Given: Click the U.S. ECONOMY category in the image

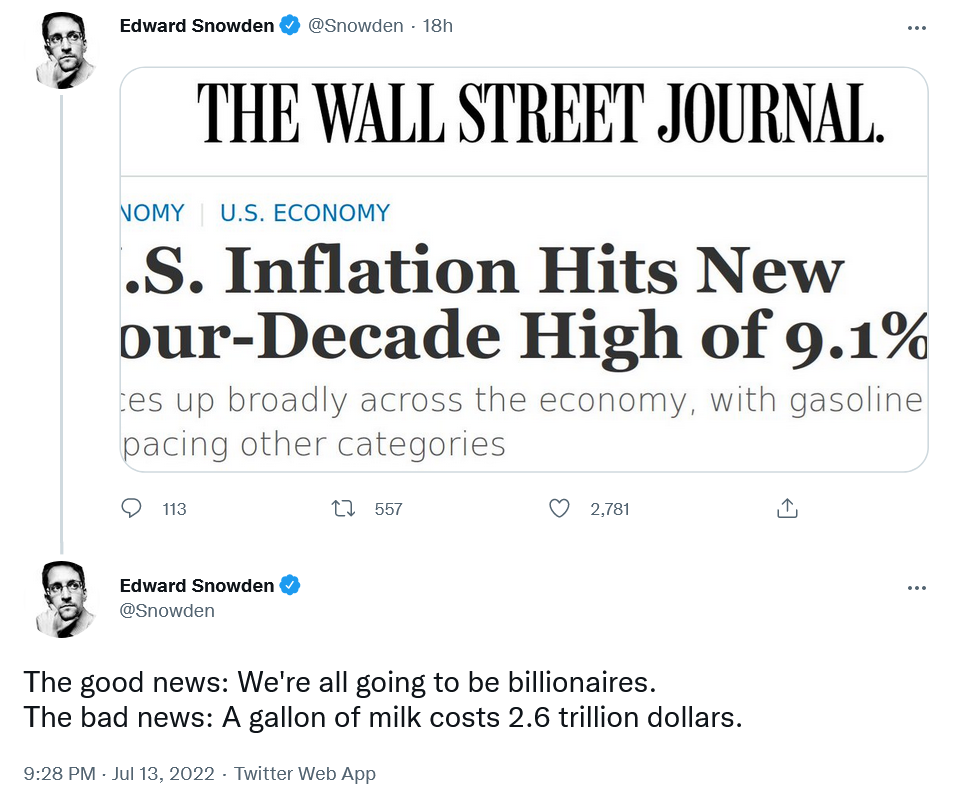Looking at the screenshot, I should coord(304,213).
